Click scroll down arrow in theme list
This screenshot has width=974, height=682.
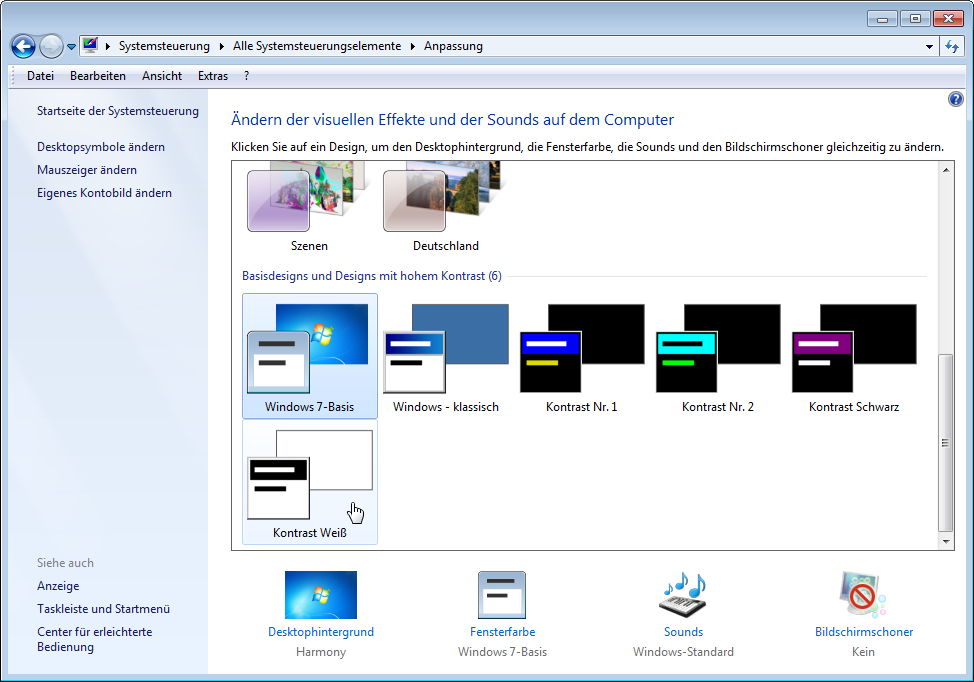[x=946, y=542]
